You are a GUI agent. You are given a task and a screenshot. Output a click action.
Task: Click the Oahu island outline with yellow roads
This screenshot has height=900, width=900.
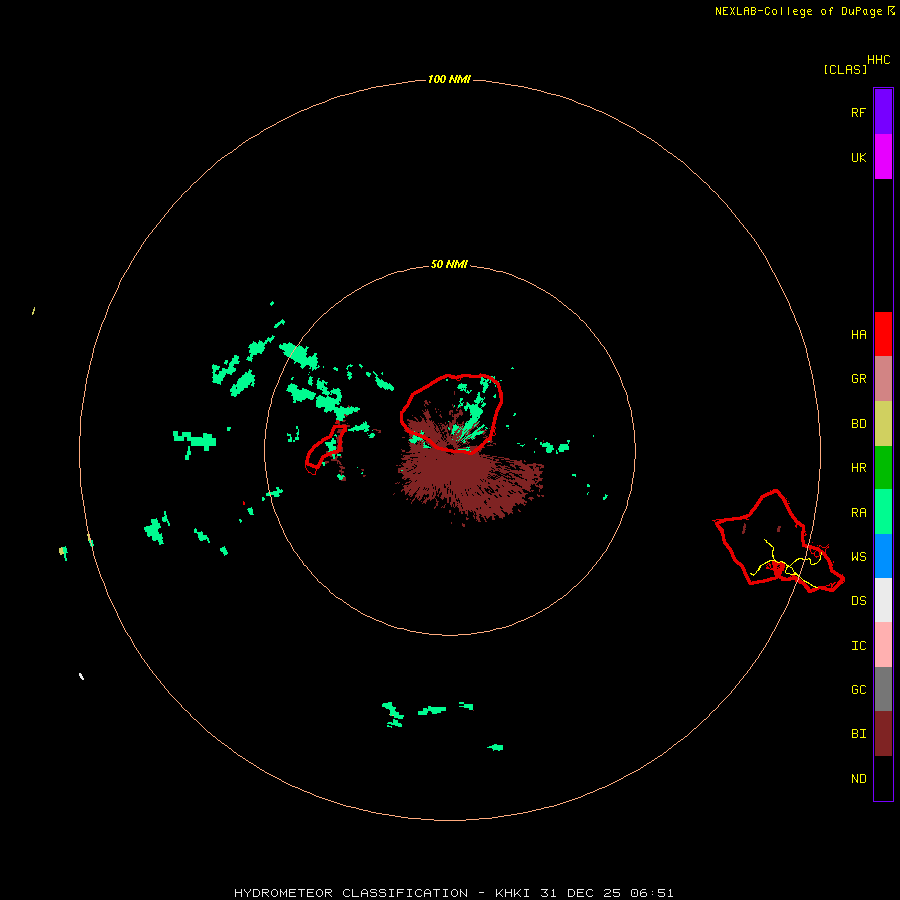point(779,541)
